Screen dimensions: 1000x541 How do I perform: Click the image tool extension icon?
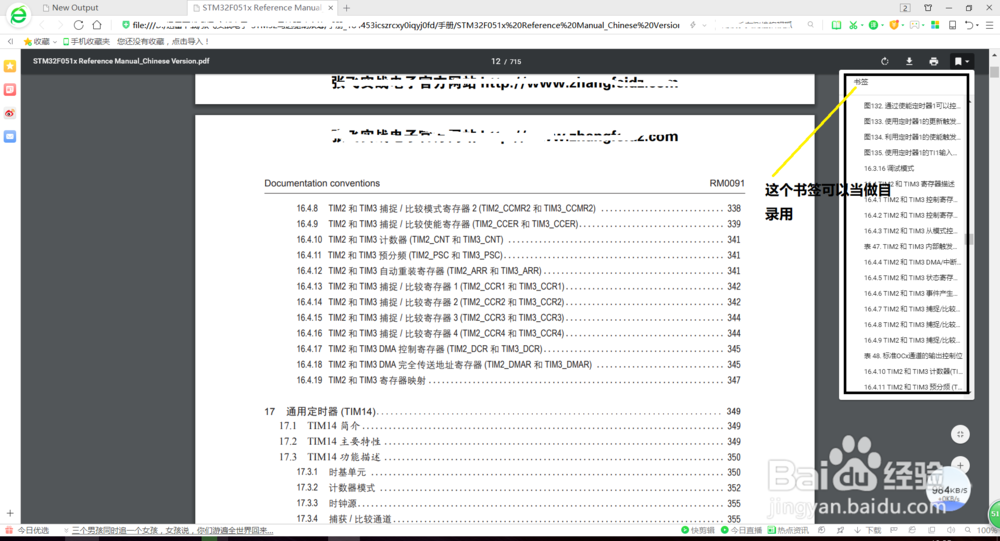[x=915, y=25]
